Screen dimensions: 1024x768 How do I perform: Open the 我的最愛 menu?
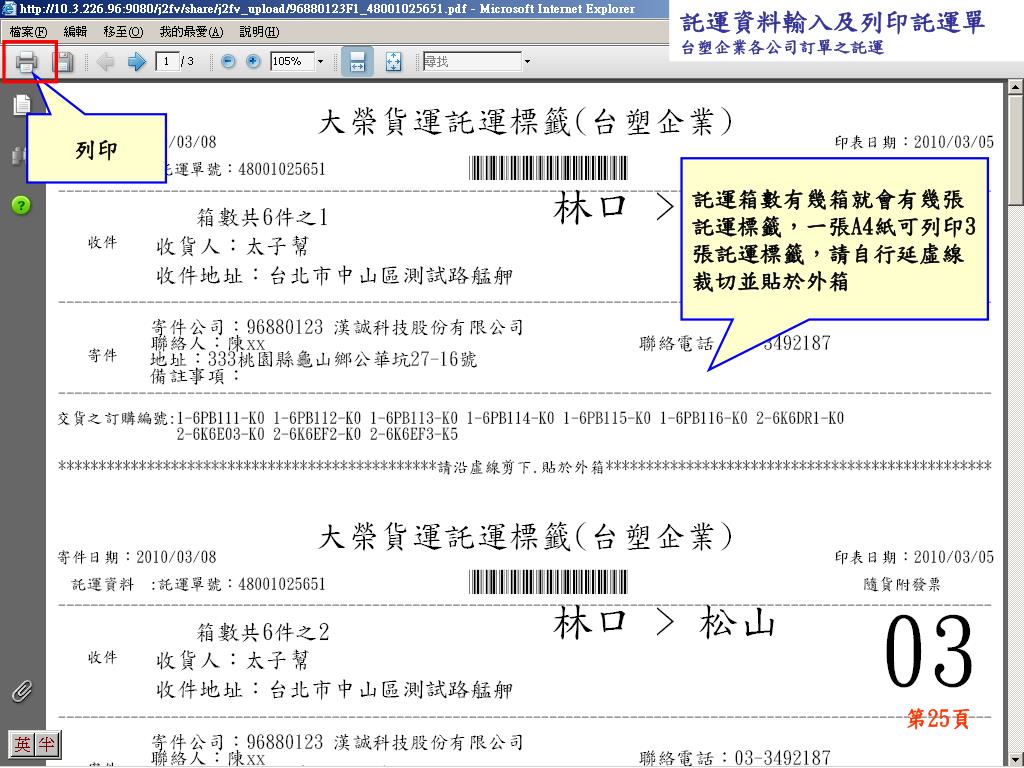(x=191, y=31)
